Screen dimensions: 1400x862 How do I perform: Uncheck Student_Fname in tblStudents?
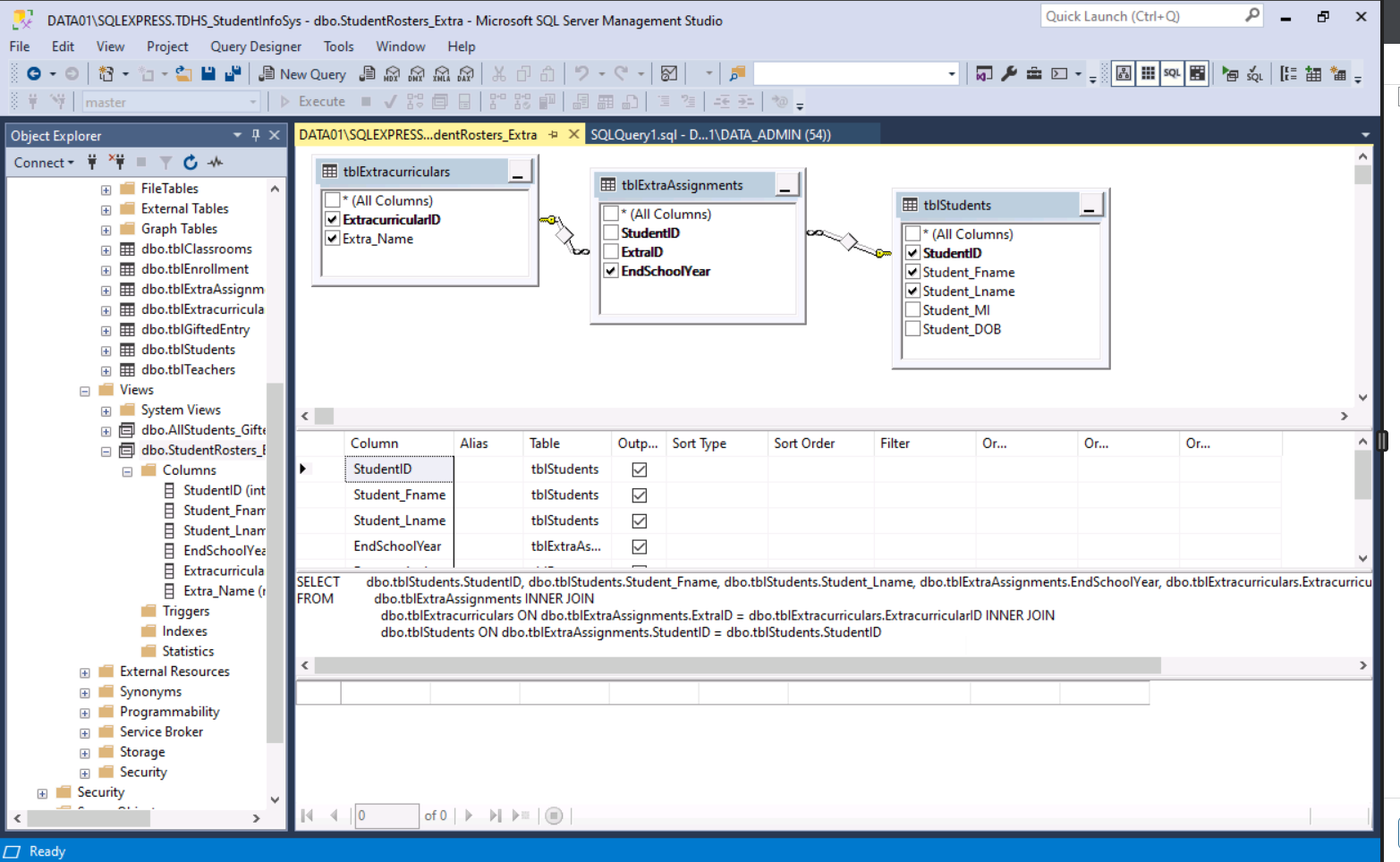[913, 272]
